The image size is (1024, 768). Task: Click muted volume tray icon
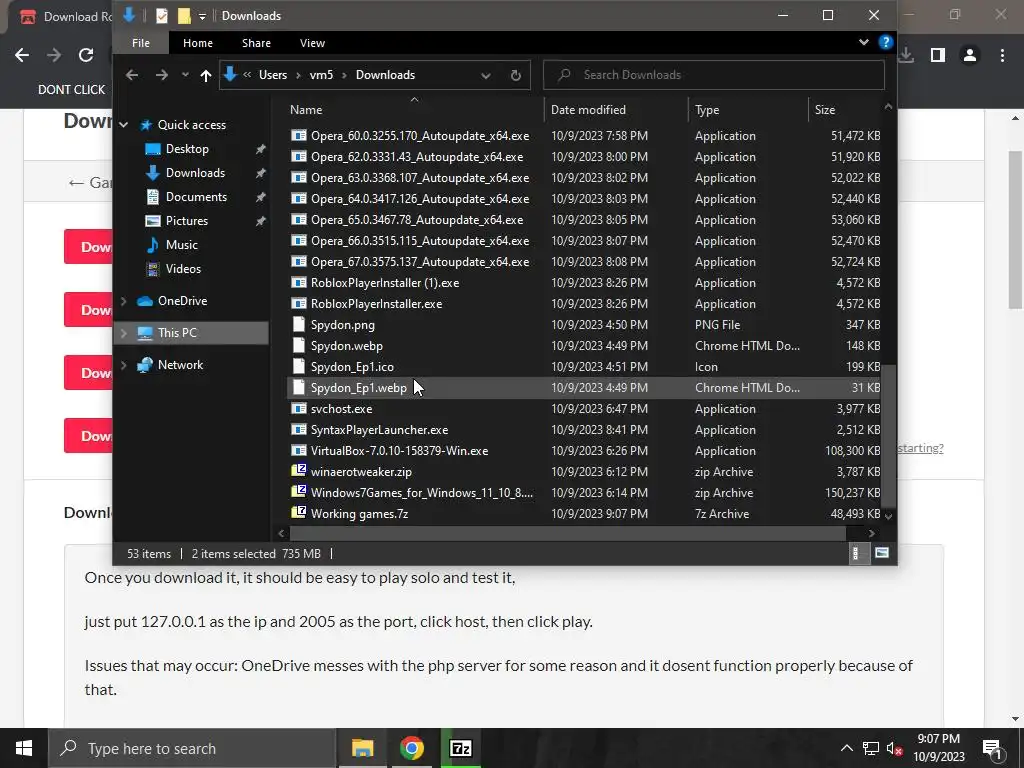[894, 748]
